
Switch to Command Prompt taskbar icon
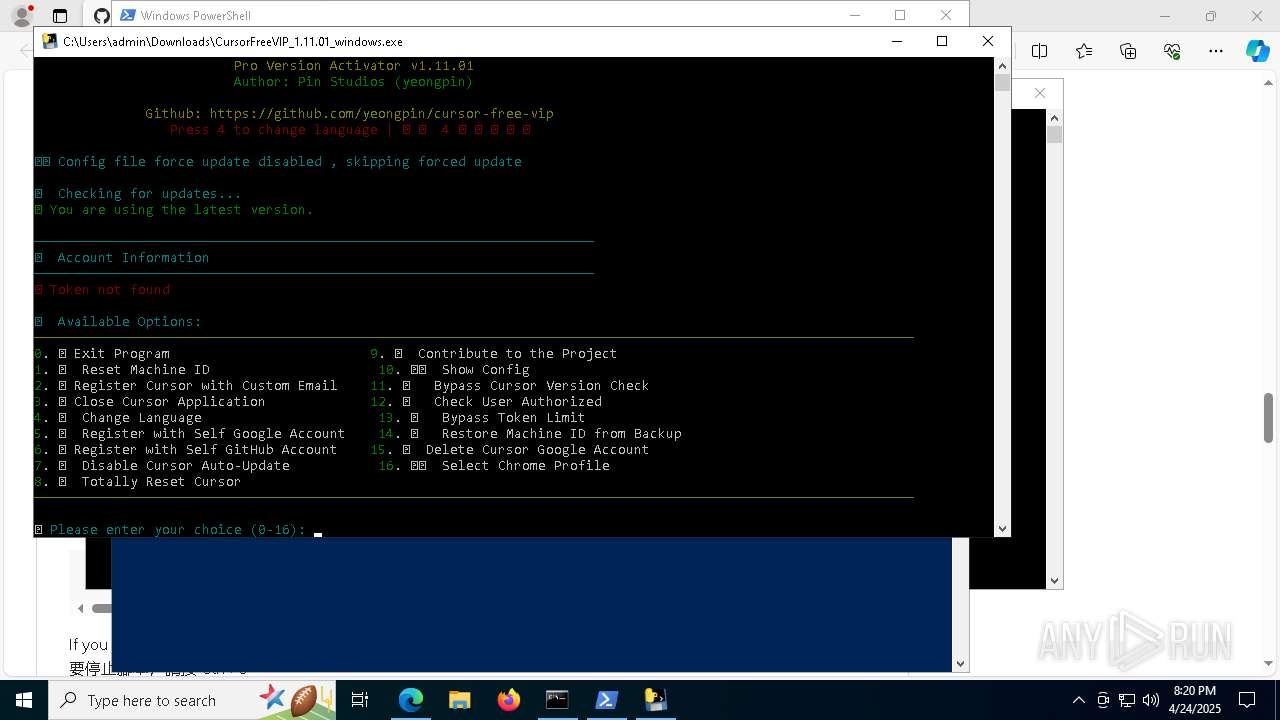click(557, 700)
